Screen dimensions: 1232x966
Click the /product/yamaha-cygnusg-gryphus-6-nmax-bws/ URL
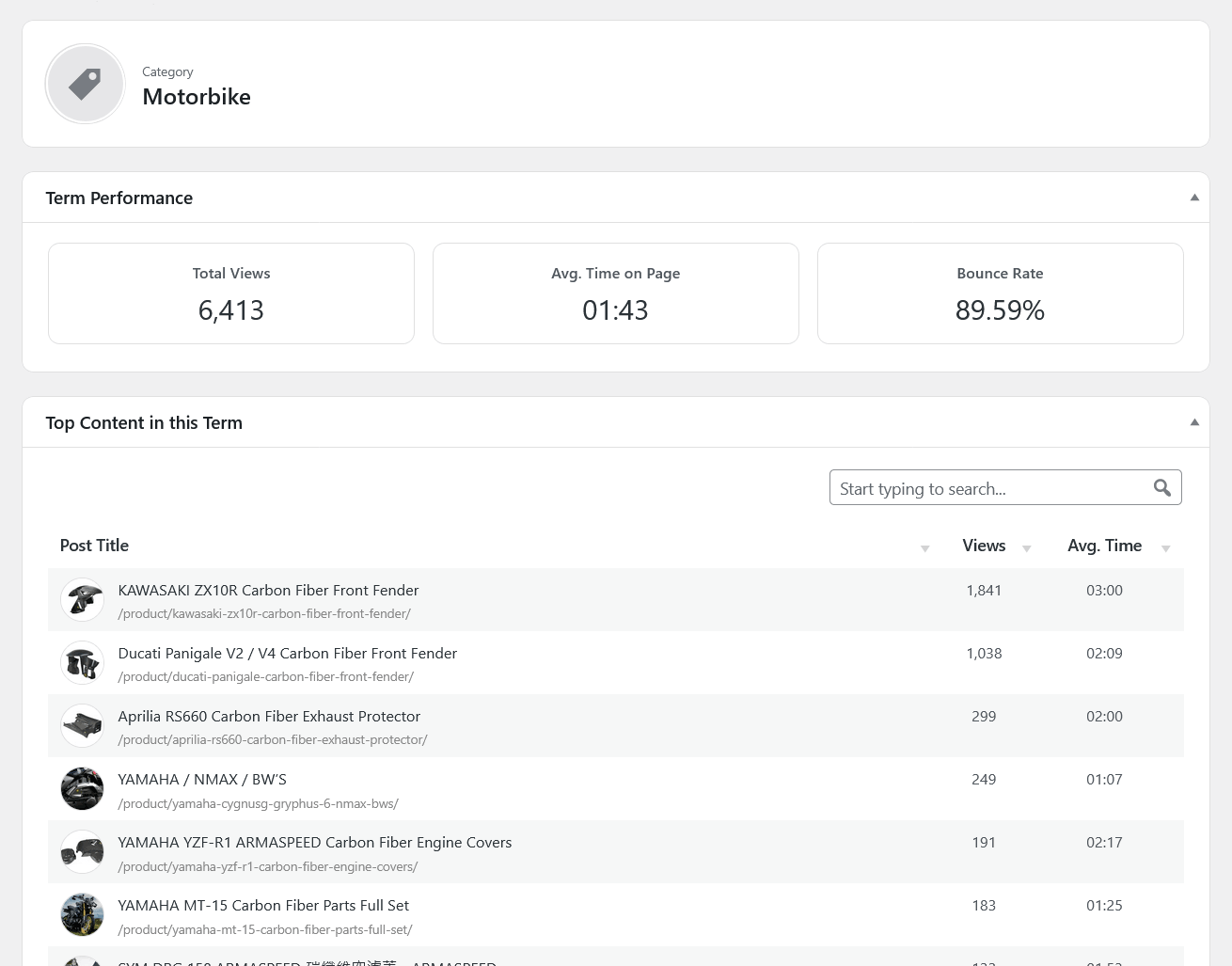pos(258,803)
